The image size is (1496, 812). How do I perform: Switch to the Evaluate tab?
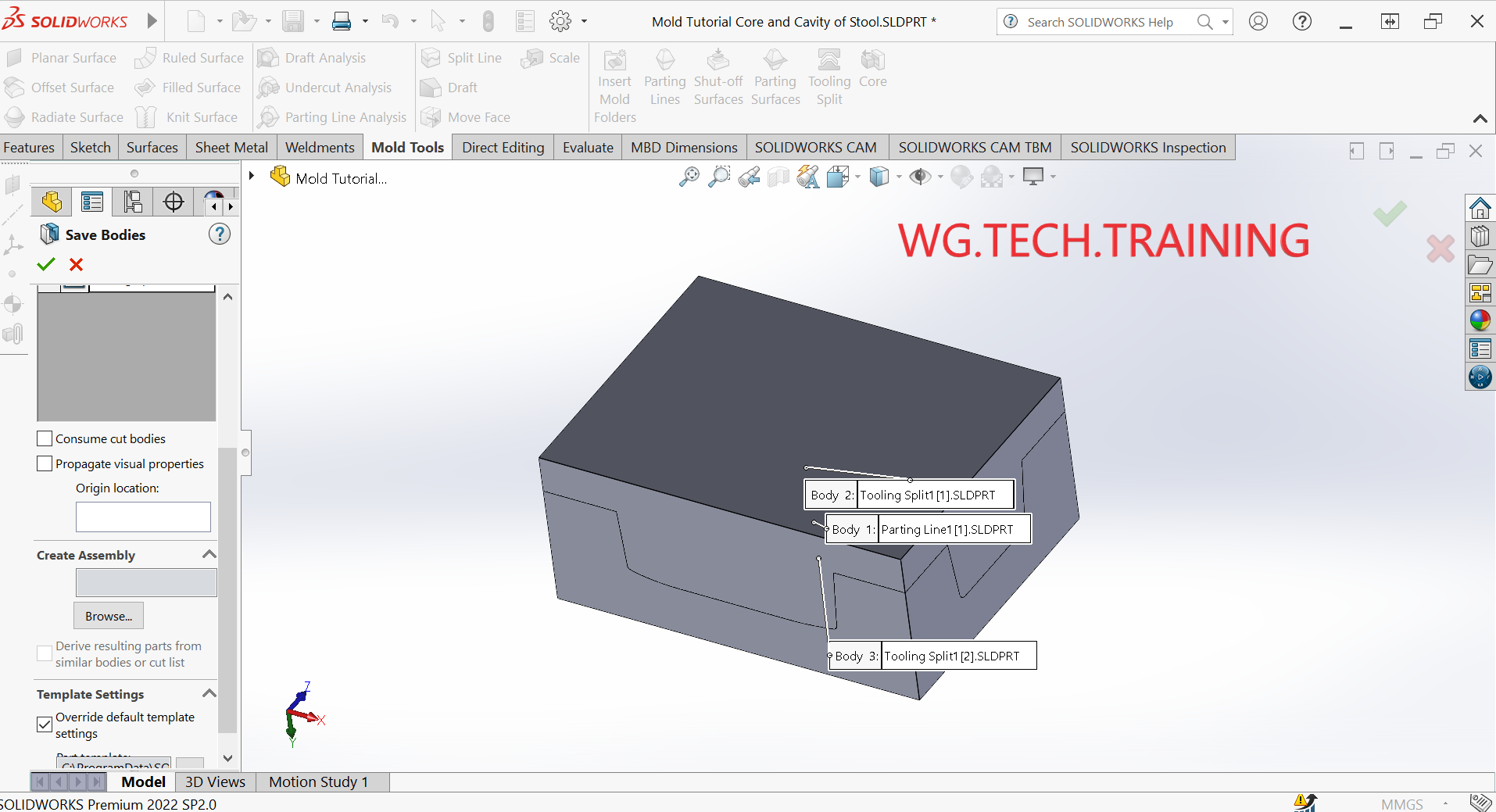pyautogui.click(x=588, y=147)
